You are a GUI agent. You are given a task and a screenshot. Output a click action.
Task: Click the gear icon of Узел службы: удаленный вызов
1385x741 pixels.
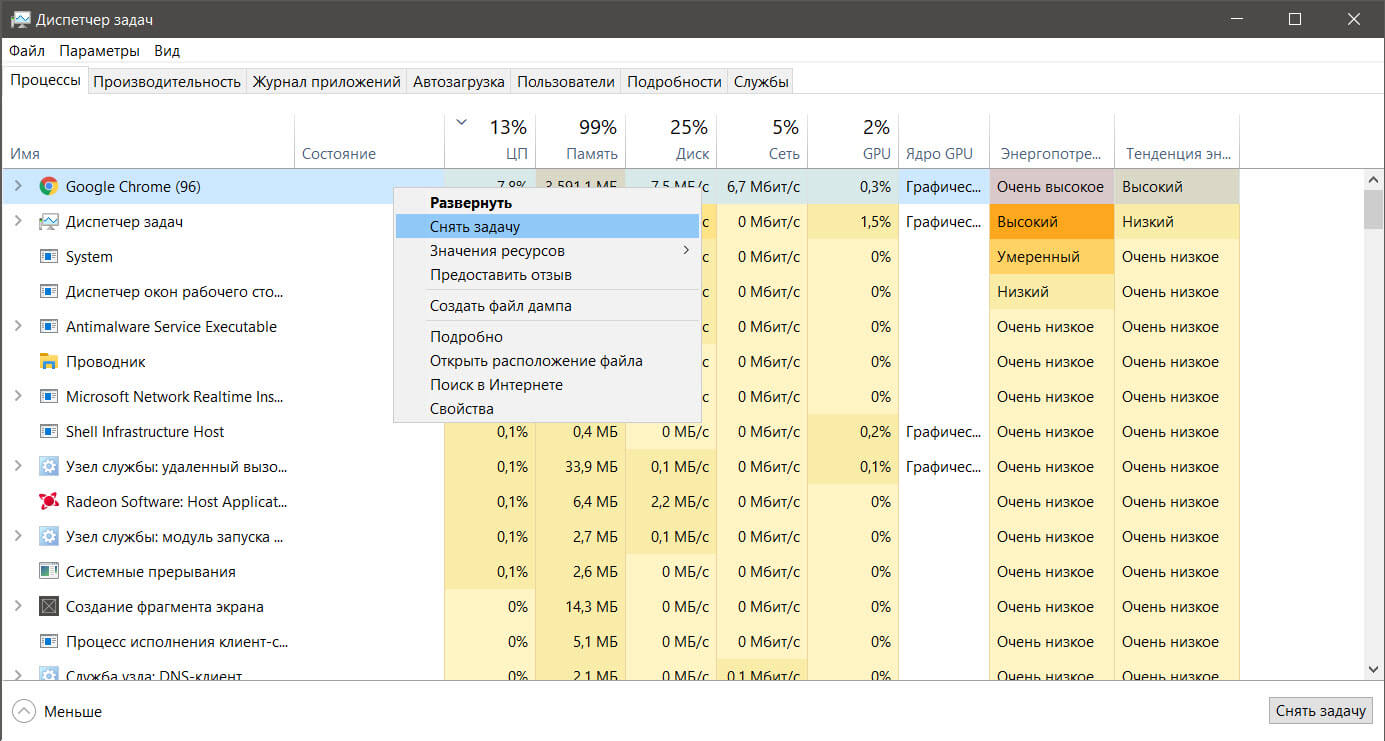48,466
